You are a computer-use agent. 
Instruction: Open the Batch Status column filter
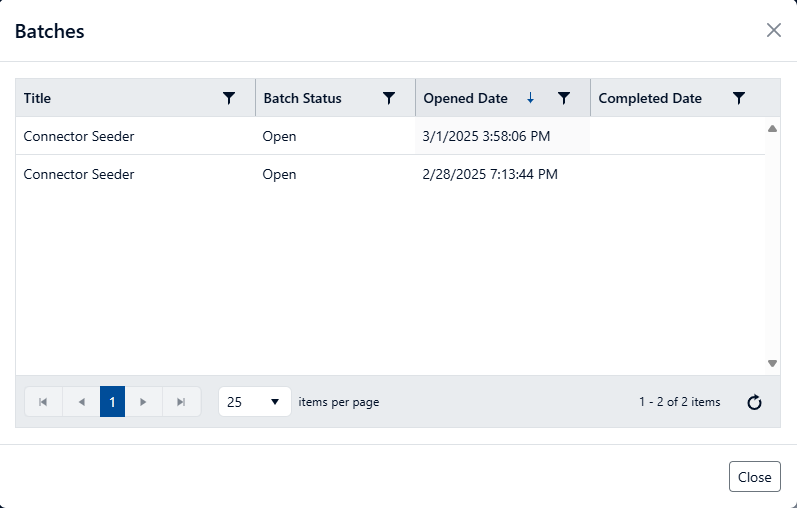click(389, 98)
